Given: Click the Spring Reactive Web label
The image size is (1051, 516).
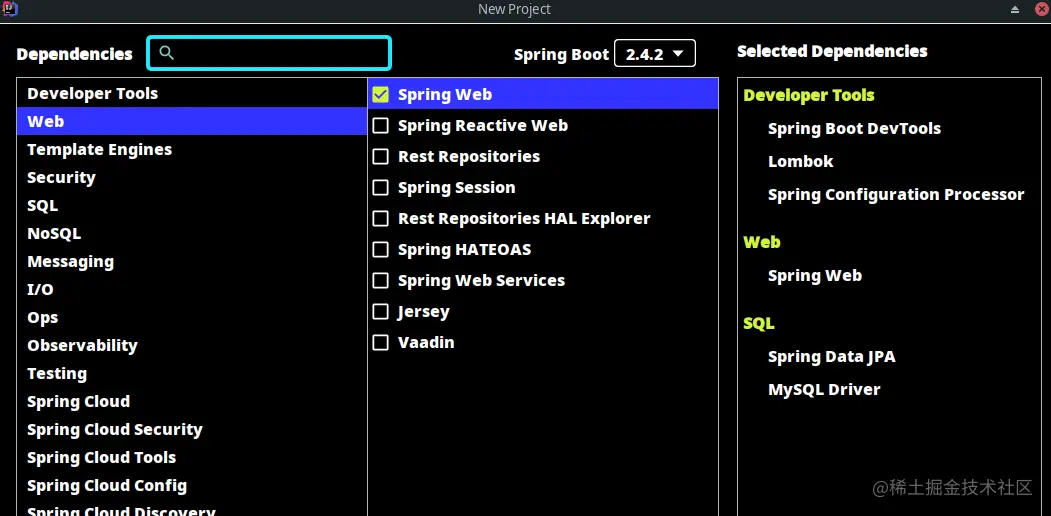Looking at the screenshot, I should pyautogui.click(x=483, y=126).
